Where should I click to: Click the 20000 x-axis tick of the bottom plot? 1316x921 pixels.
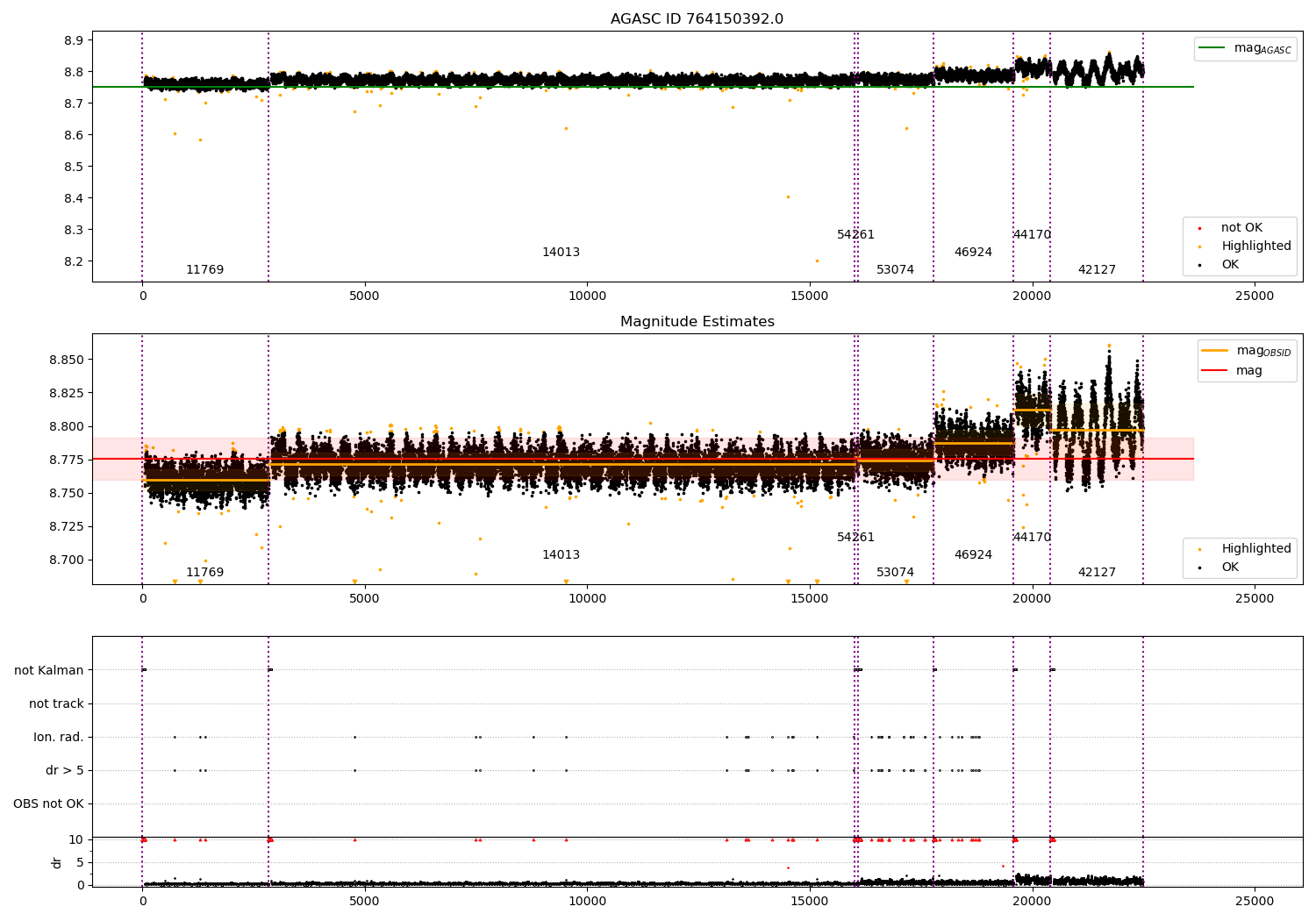(1032, 901)
